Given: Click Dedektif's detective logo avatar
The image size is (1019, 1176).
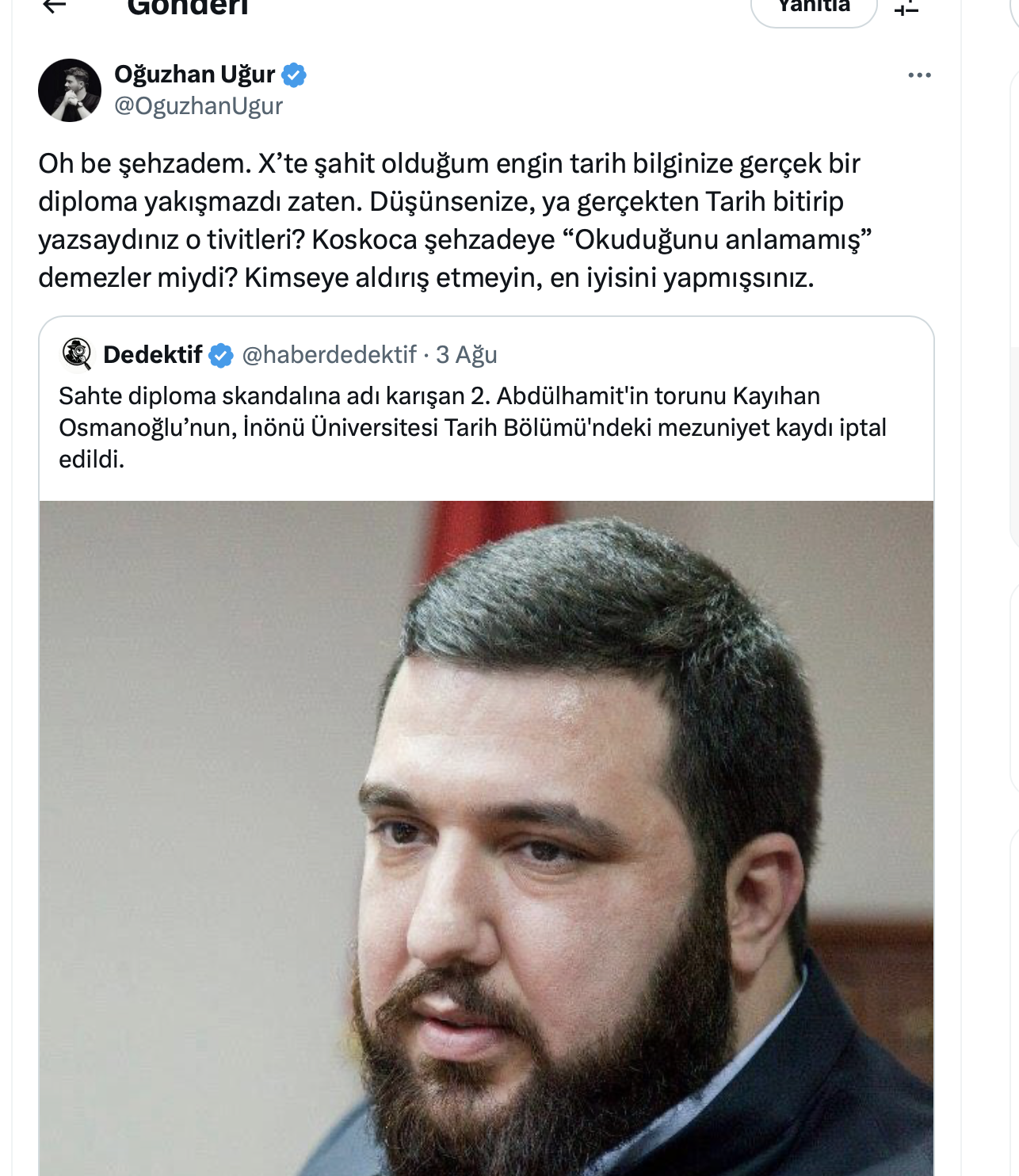Looking at the screenshot, I should (x=77, y=354).
